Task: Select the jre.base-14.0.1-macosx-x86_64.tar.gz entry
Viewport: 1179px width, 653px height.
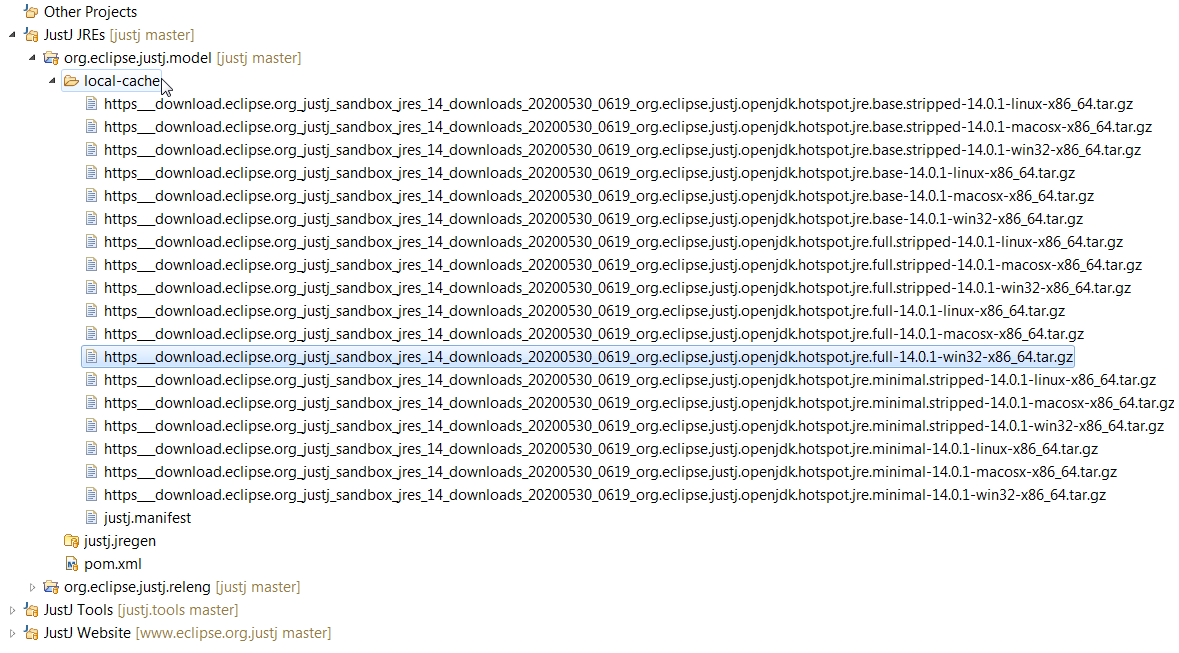Action: 598,196
